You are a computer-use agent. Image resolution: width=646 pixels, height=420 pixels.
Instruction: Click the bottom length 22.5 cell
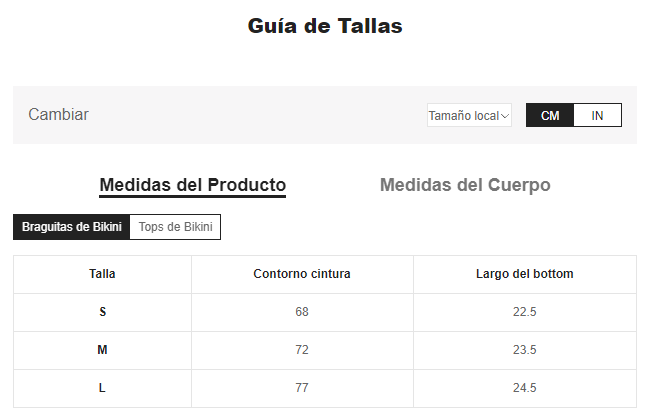point(524,312)
